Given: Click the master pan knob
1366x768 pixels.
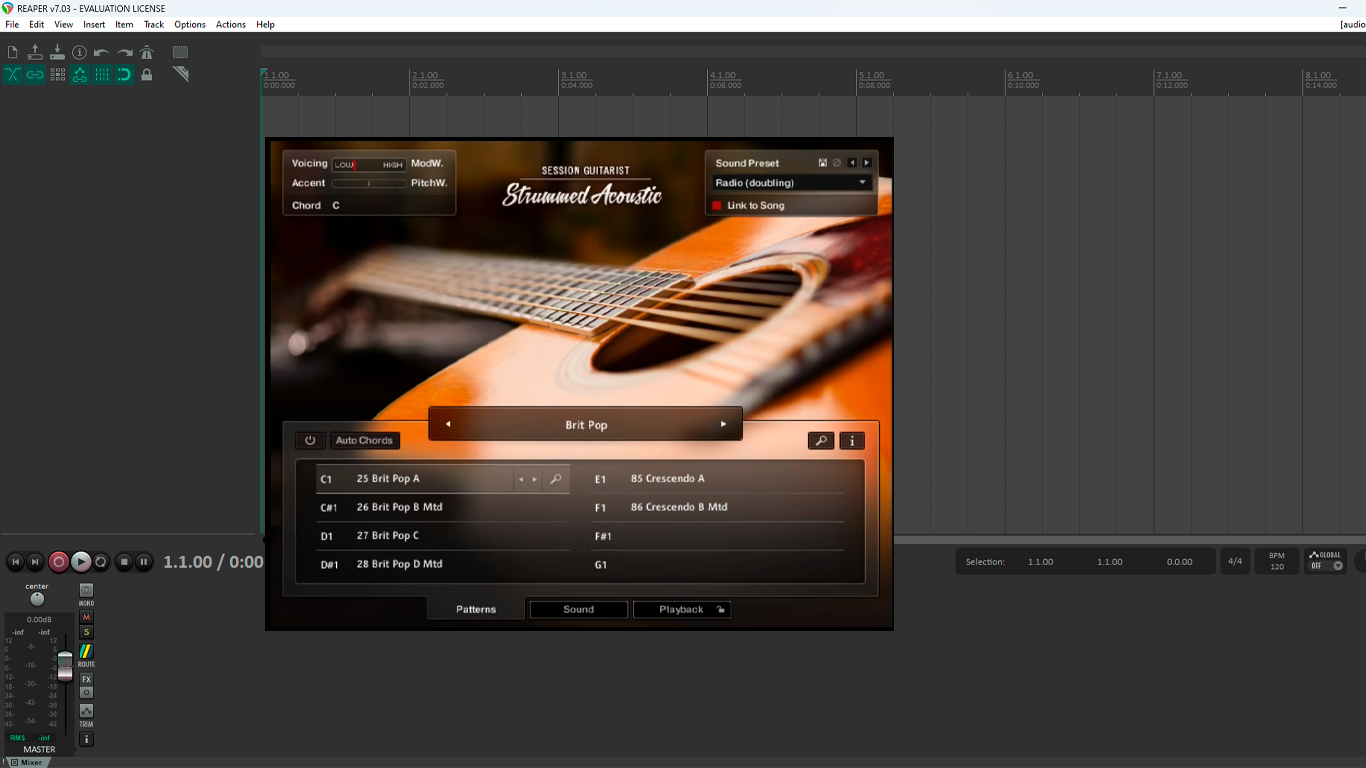Looking at the screenshot, I should click(x=37, y=599).
